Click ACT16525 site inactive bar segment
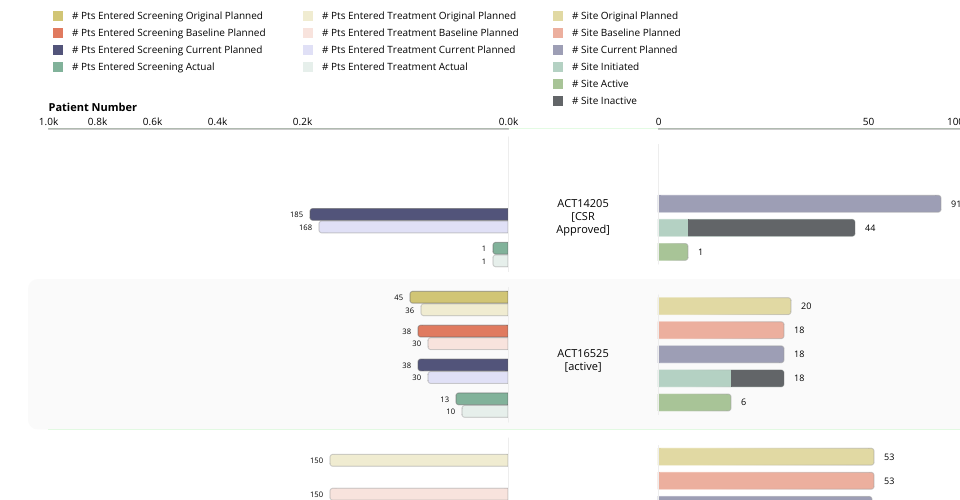The height and width of the screenshot is (500, 960). coord(757,378)
